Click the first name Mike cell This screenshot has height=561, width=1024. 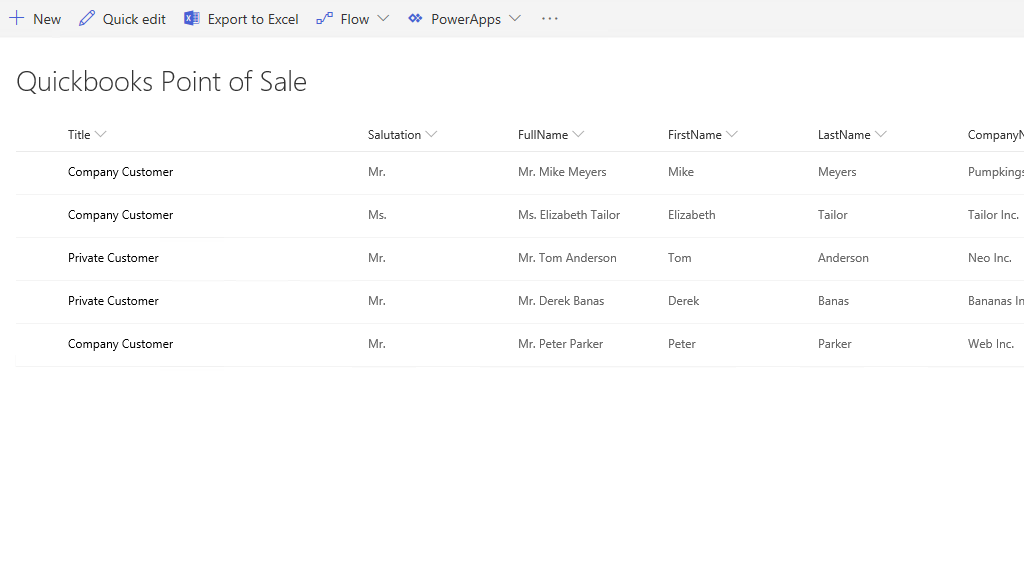(680, 172)
